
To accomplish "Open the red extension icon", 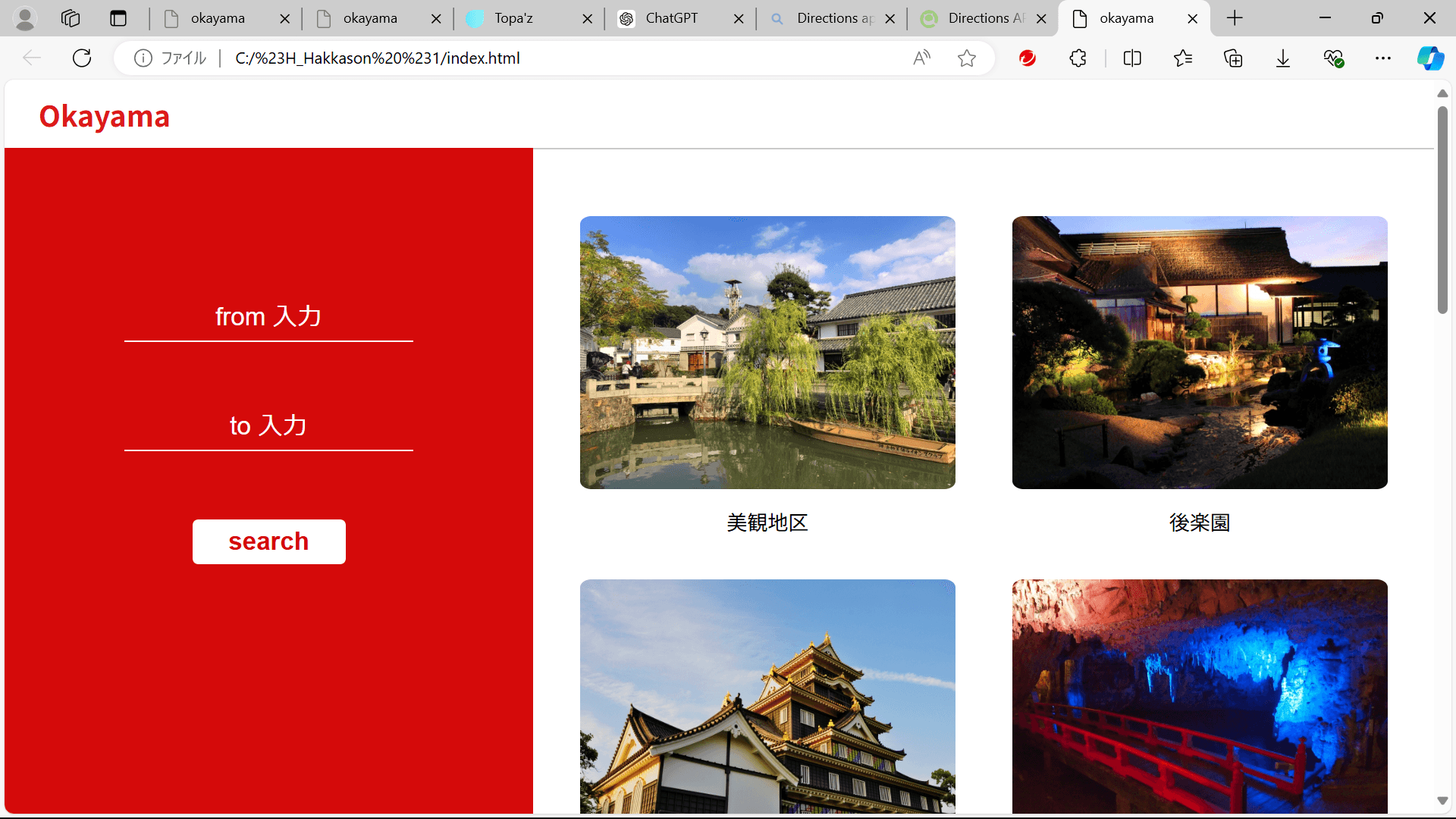I will click(1028, 58).
